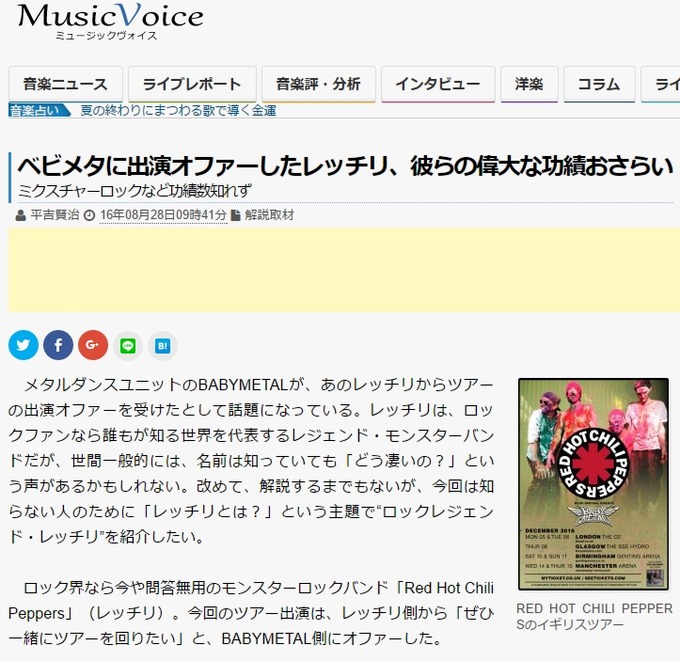Click the author person icon
Image resolution: width=680 pixels, height=661 pixels.
click(x=20, y=215)
